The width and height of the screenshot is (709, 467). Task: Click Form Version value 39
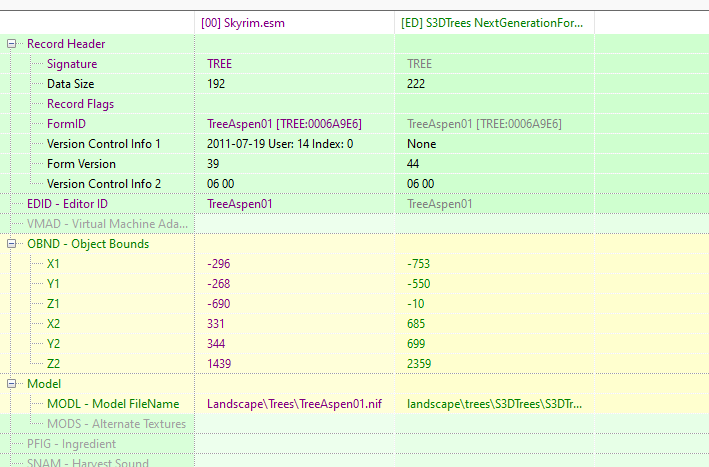tap(213, 164)
